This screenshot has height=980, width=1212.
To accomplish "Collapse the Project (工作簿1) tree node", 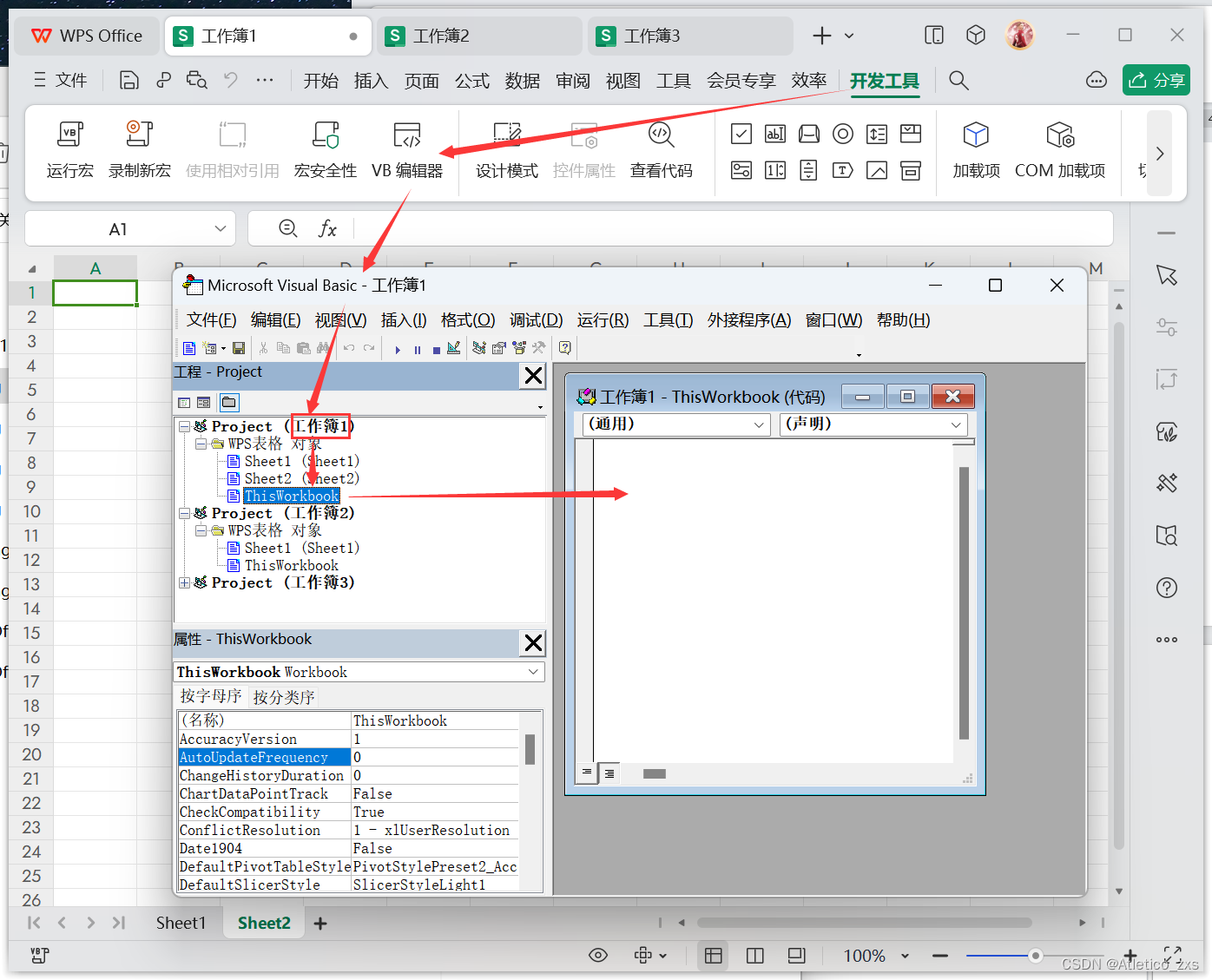I will [x=184, y=426].
